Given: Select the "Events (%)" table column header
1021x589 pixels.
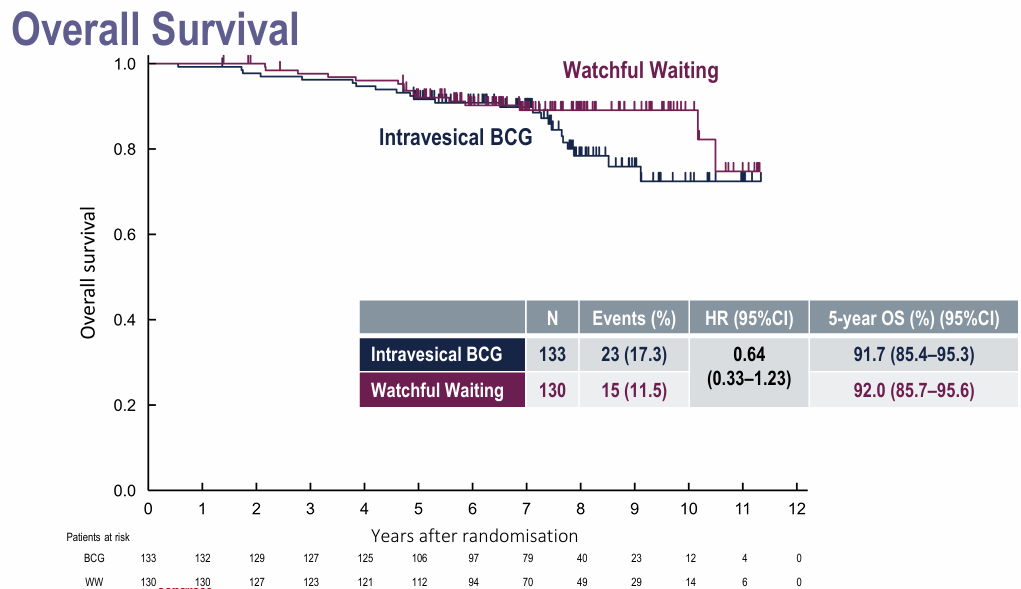Looking at the screenshot, I should point(634,318).
